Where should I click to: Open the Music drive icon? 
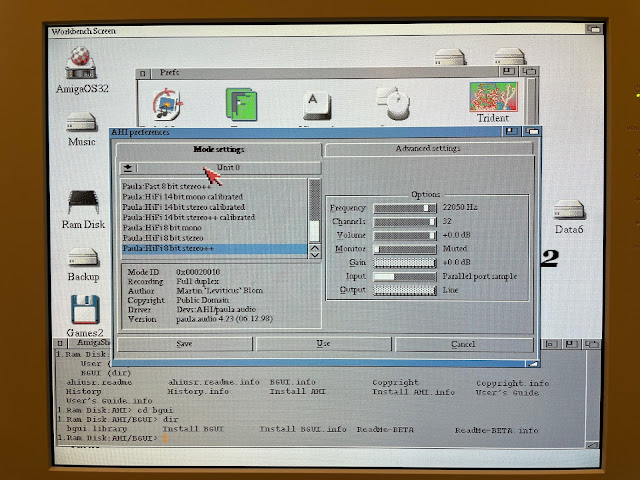[x=81, y=122]
